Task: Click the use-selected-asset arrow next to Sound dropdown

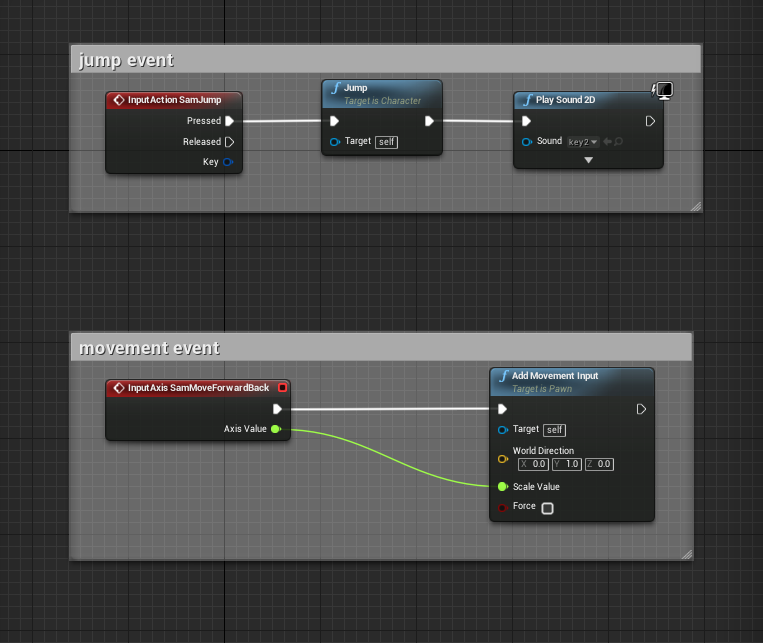Action: pyautogui.click(x=607, y=142)
